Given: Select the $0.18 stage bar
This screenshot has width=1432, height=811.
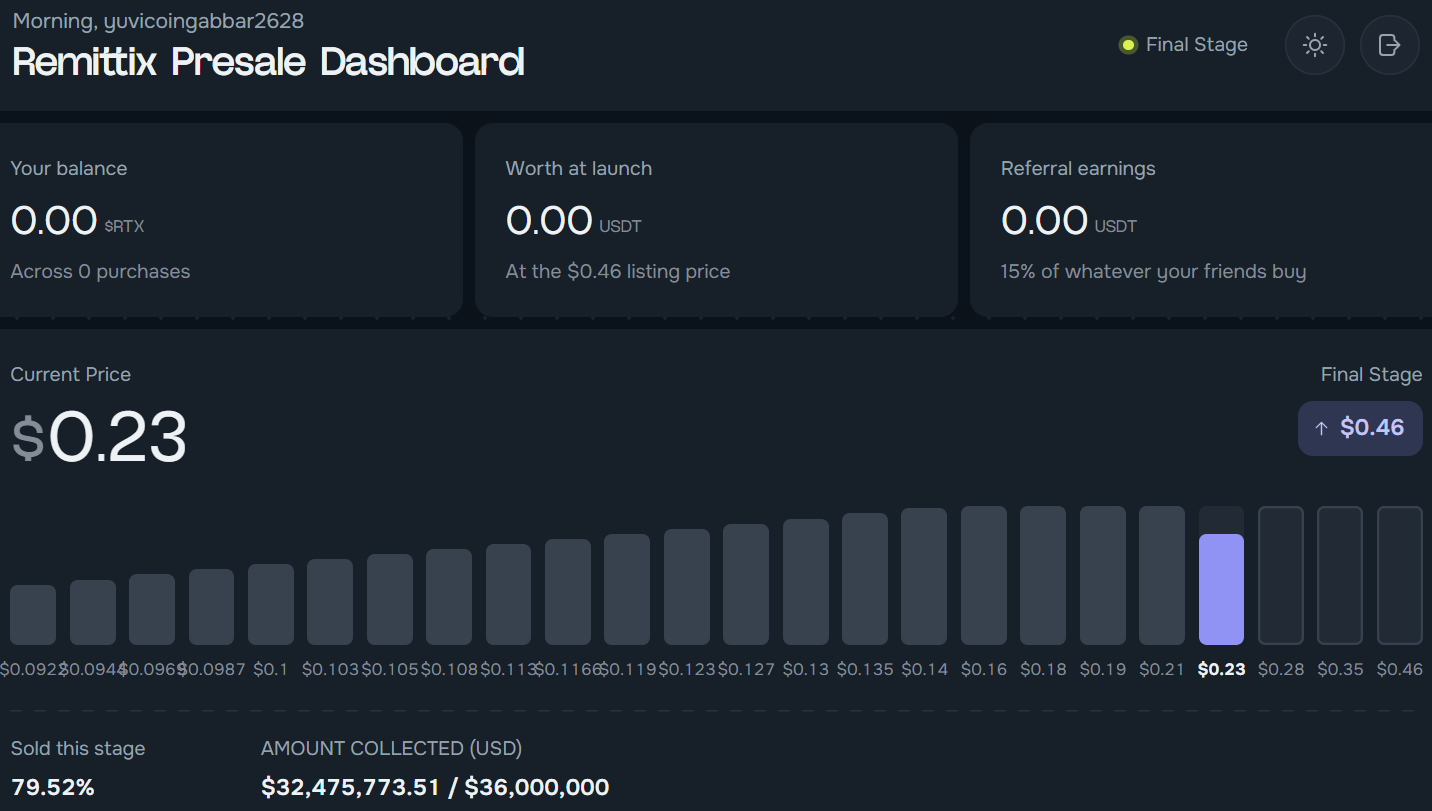Looking at the screenshot, I should click(x=1043, y=576).
